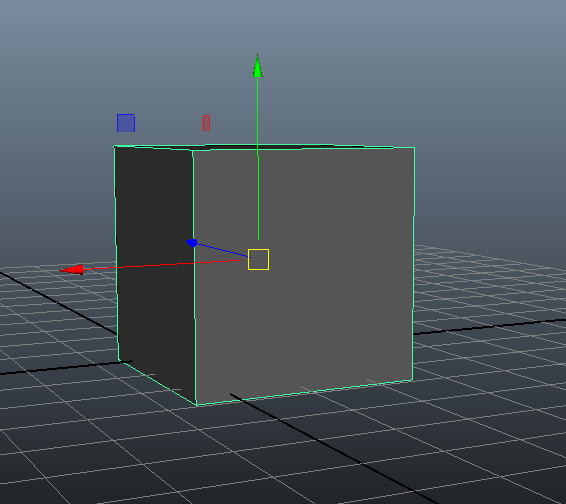Click the red plane handle above cube
The image size is (566, 504).
tap(206, 123)
